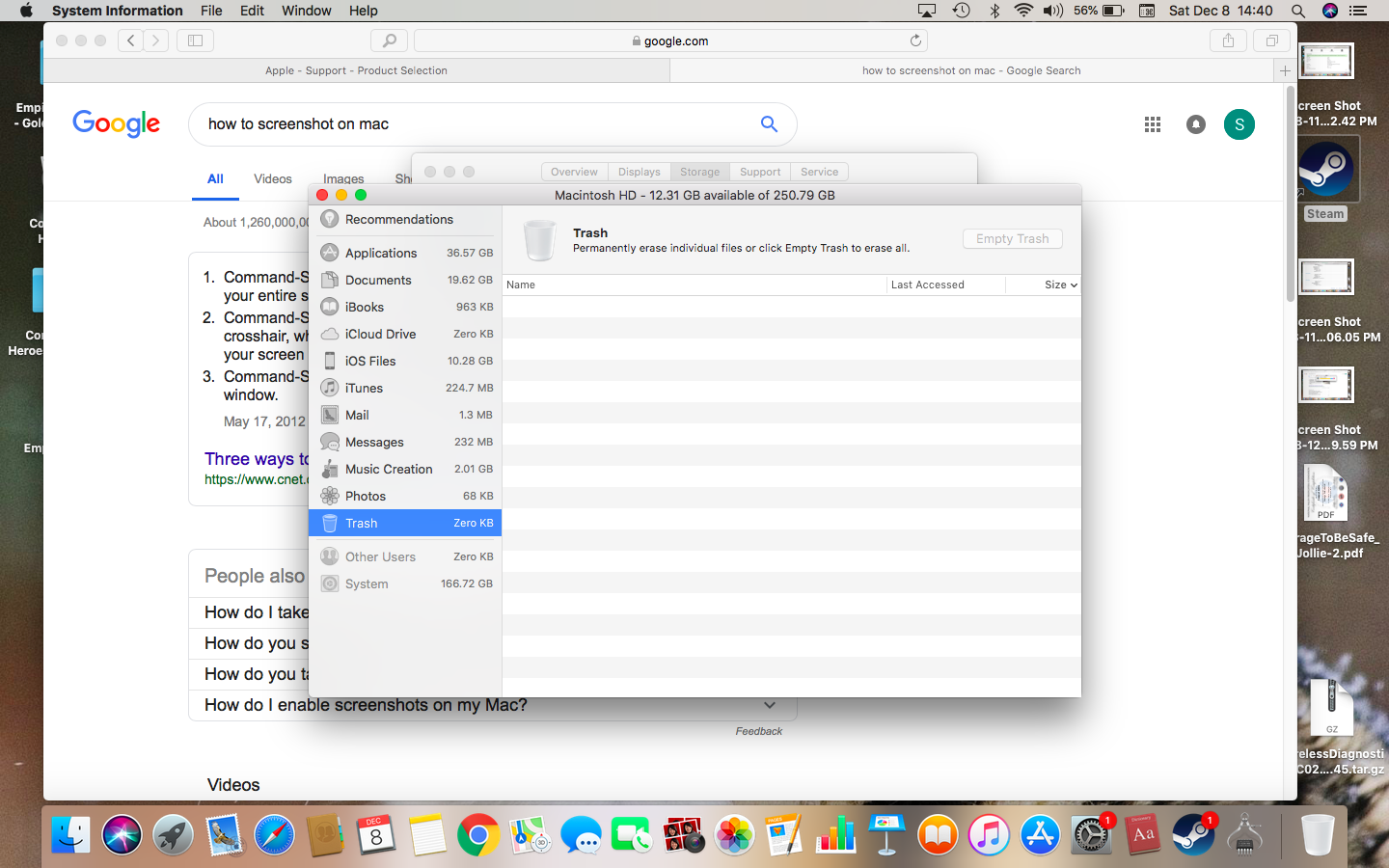Open the volume menu bar control

1052,11
